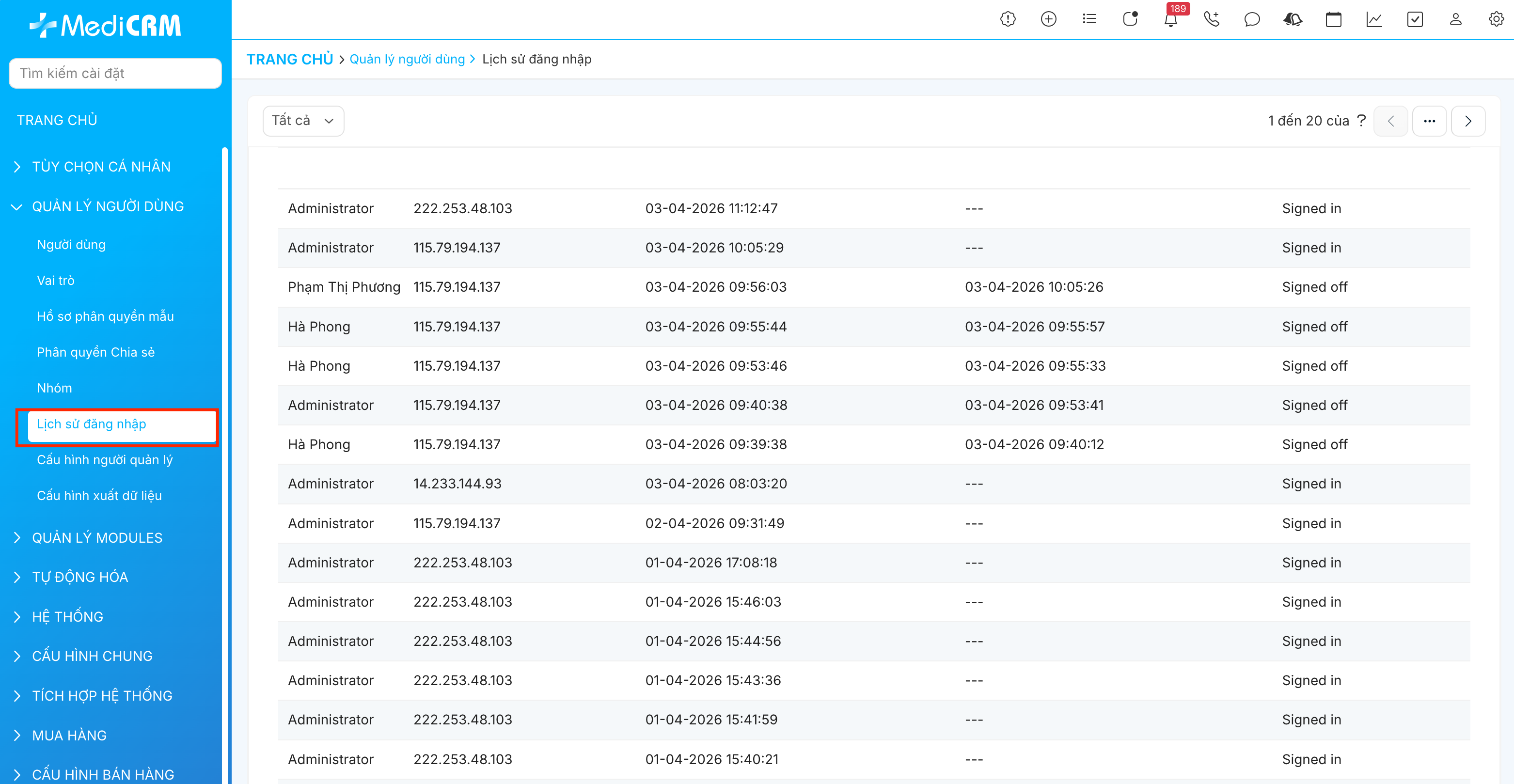Click the quick create plus icon

pyautogui.click(x=1048, y=19)
